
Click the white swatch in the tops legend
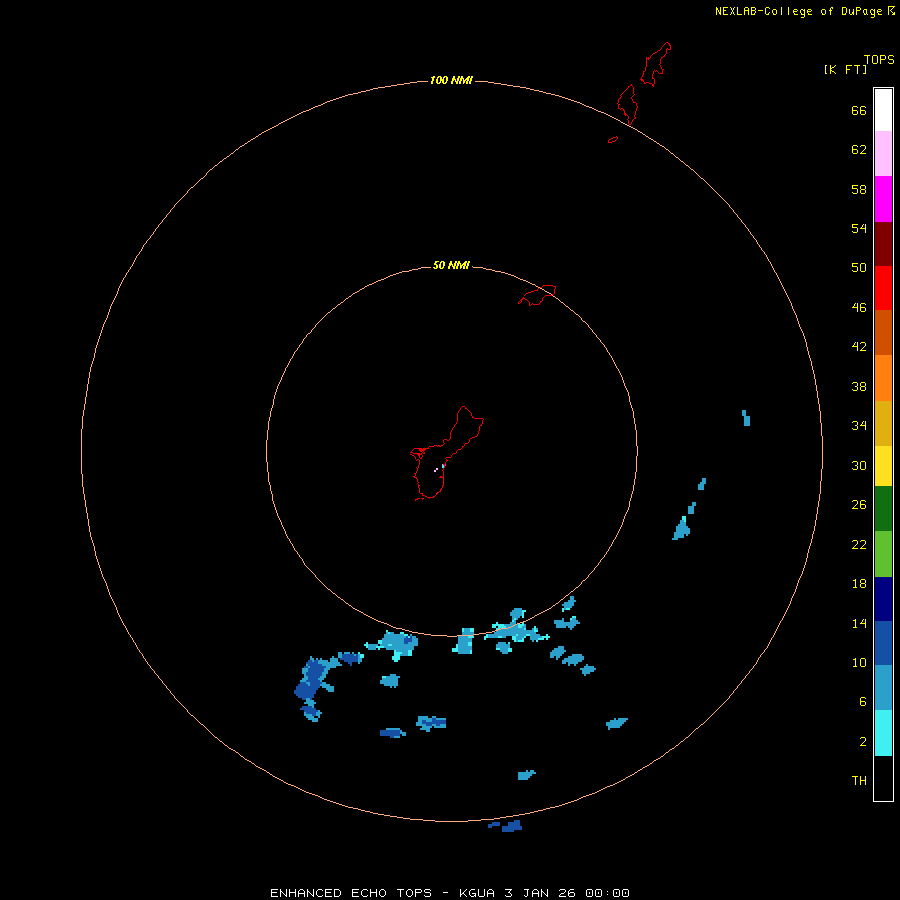coord(883,110)
